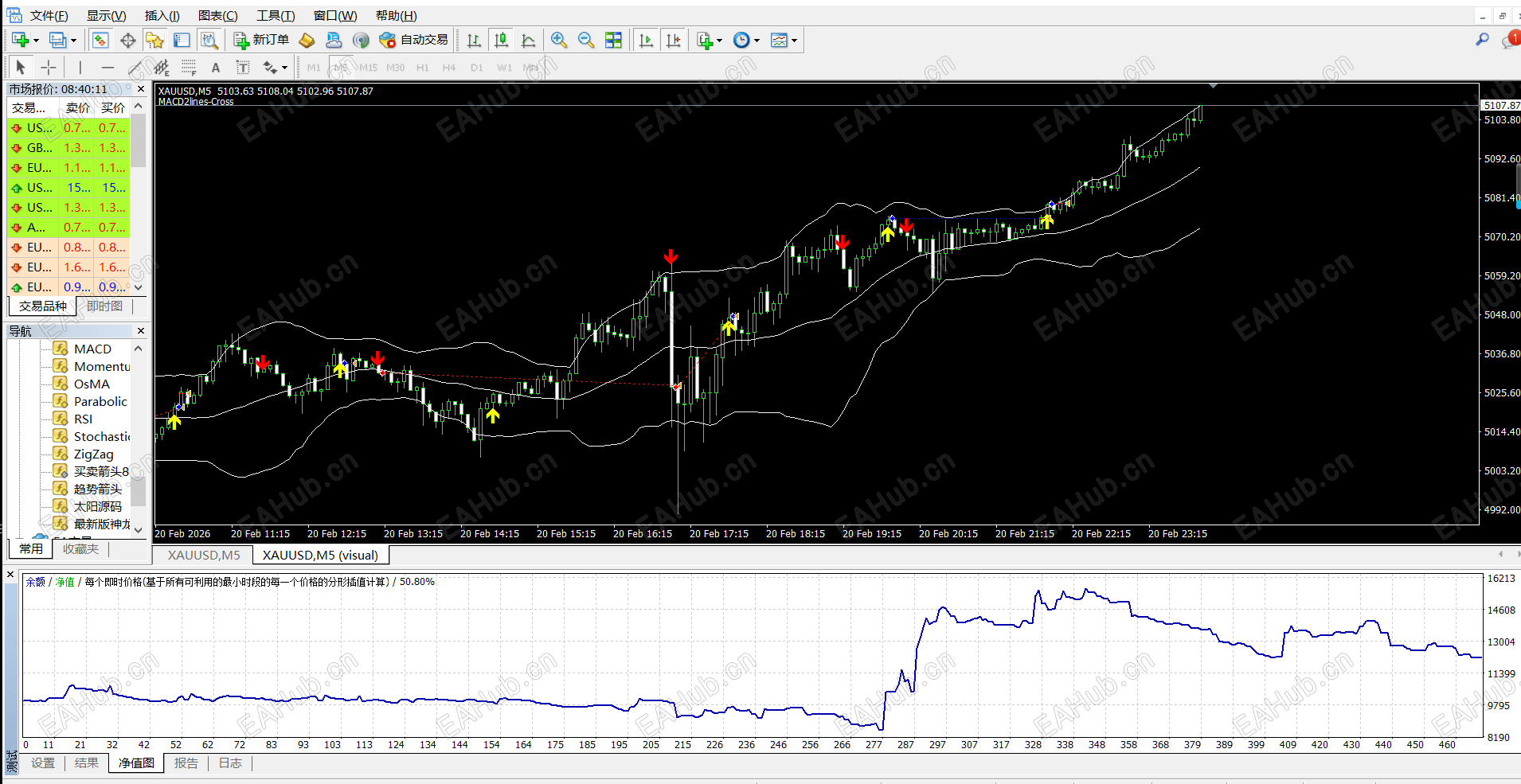The height and width of the screenshot is (784, 1521).
Task: Toggle the Strategy Tester panel icon
Action: click(209, 41)
